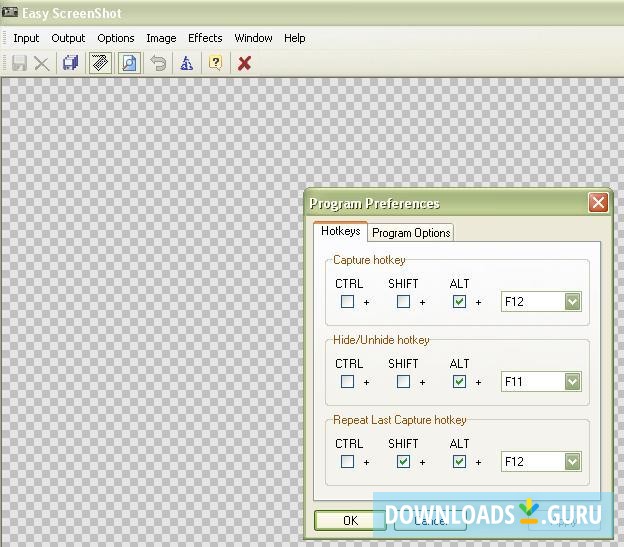Image resolution: width=624 pixels, height=547 pixels.
Task: Enable SHIFT for Capture hotkey
Action: [x=404, y=302]
